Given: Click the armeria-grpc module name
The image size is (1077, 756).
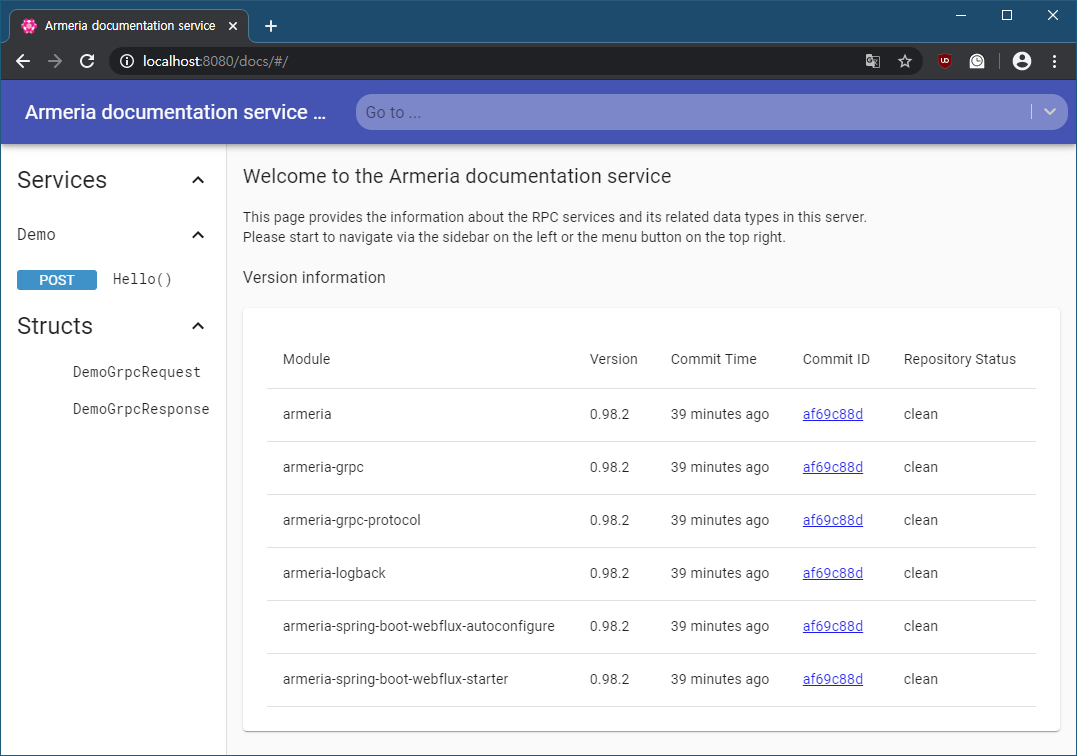Looking at the screenshot, I should [x=324, y=467].
